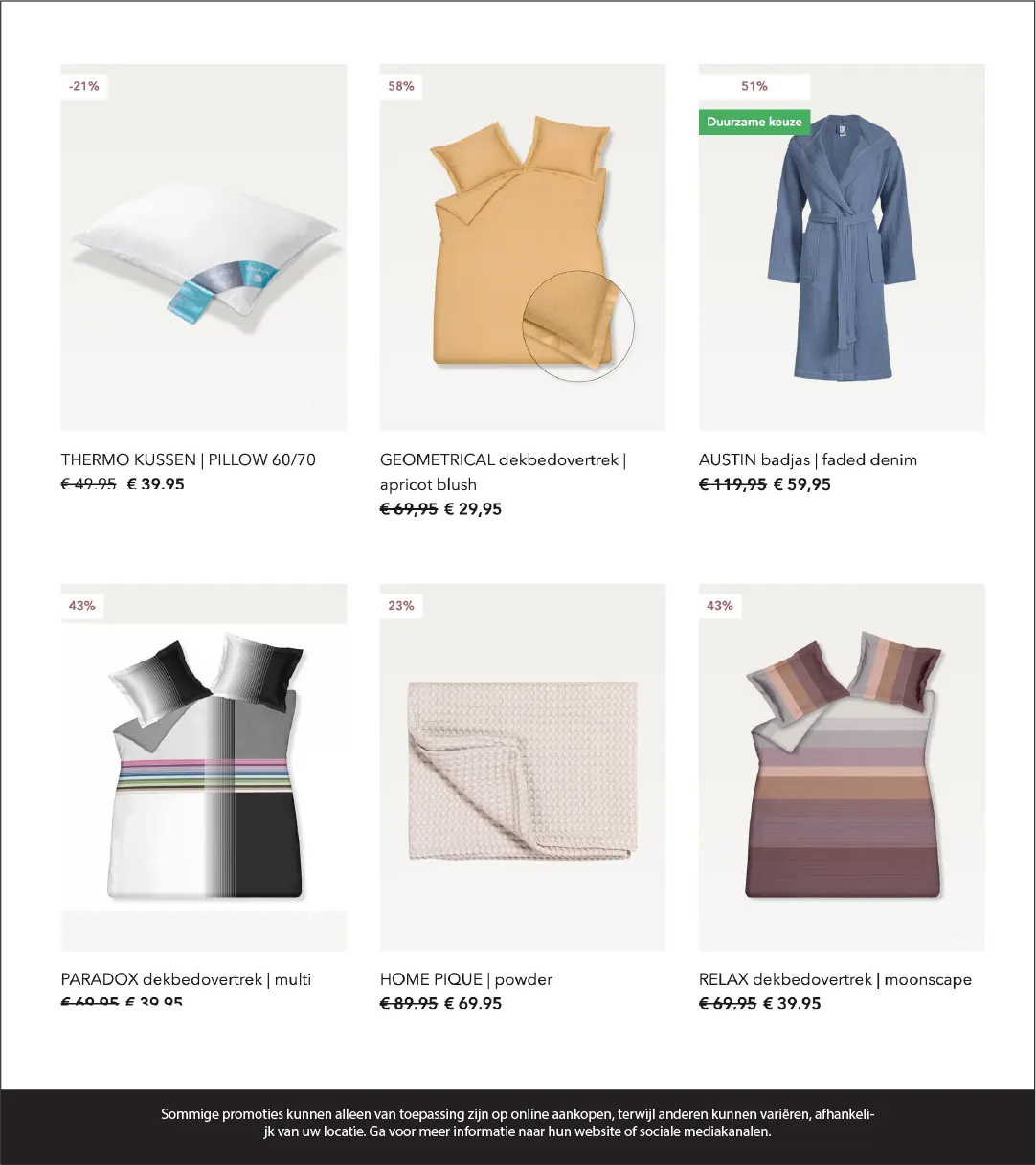Viewport: 1036px width, 1165px height.
Task: Open RELAX dekbedovertrek | moonscape link
Action: click(x=835, y=979)
